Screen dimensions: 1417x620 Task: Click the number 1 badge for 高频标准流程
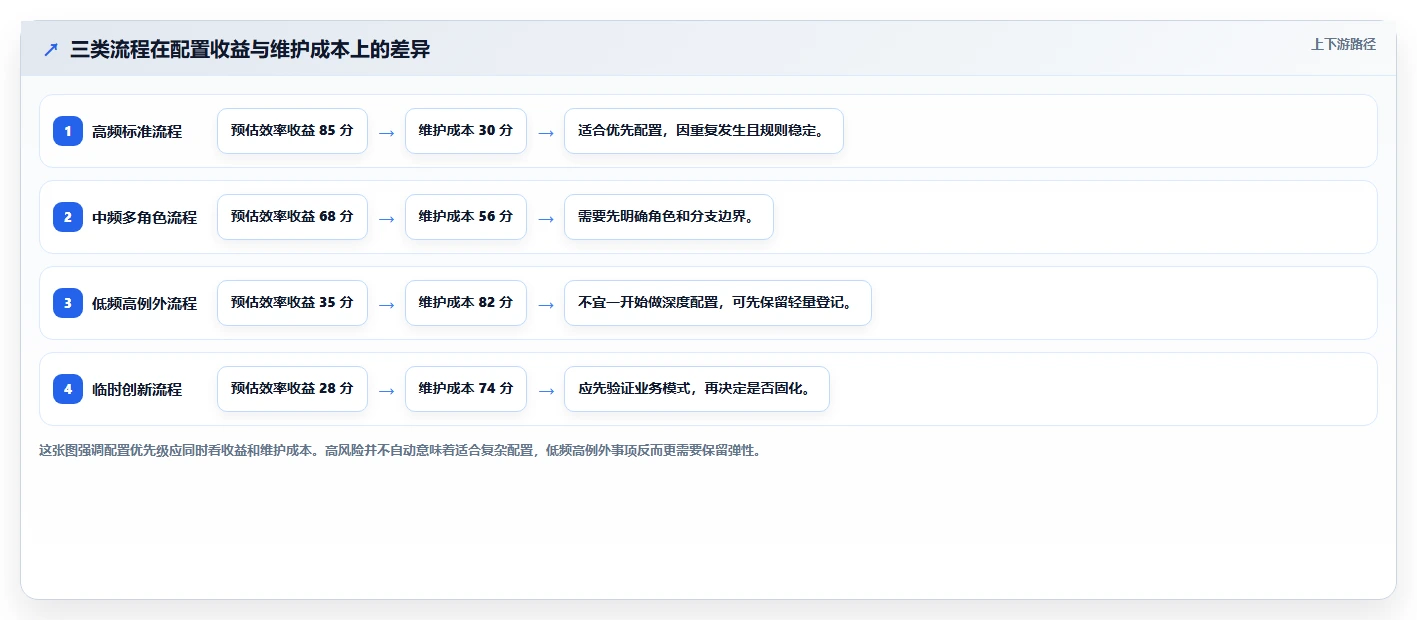68,131
